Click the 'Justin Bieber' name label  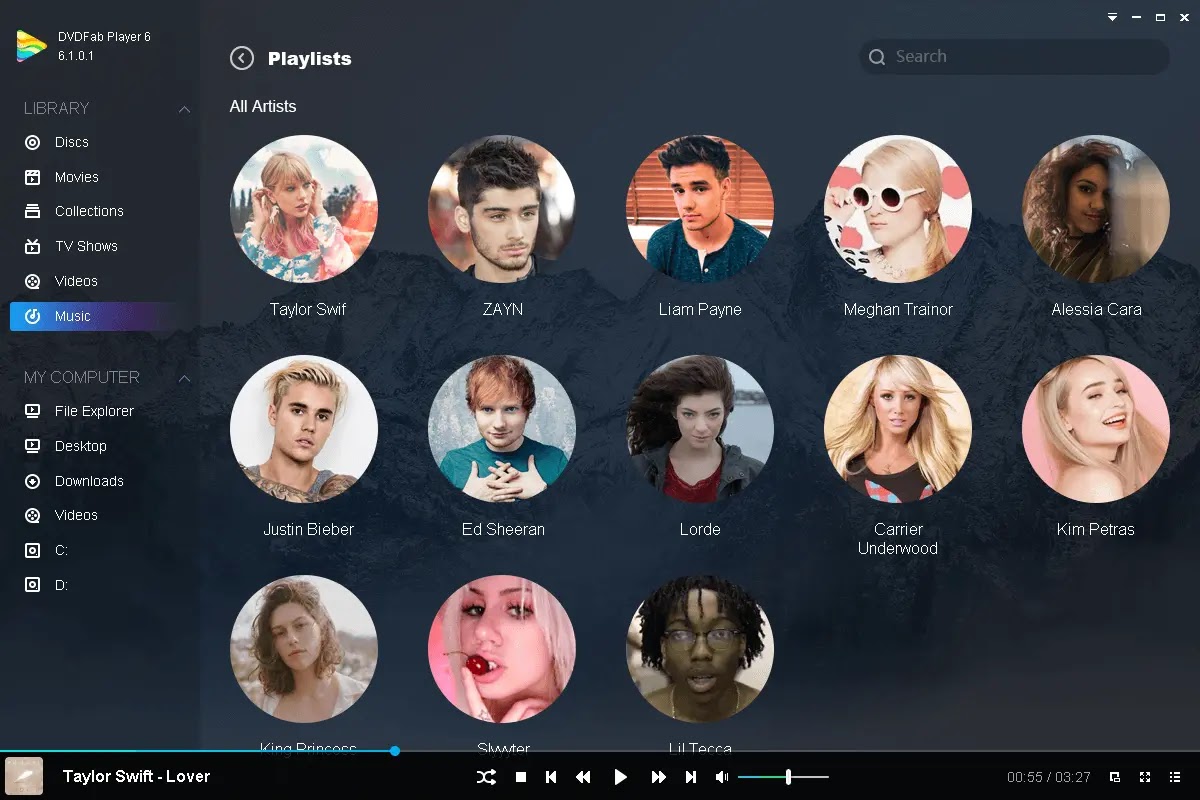tap(308, 529)
